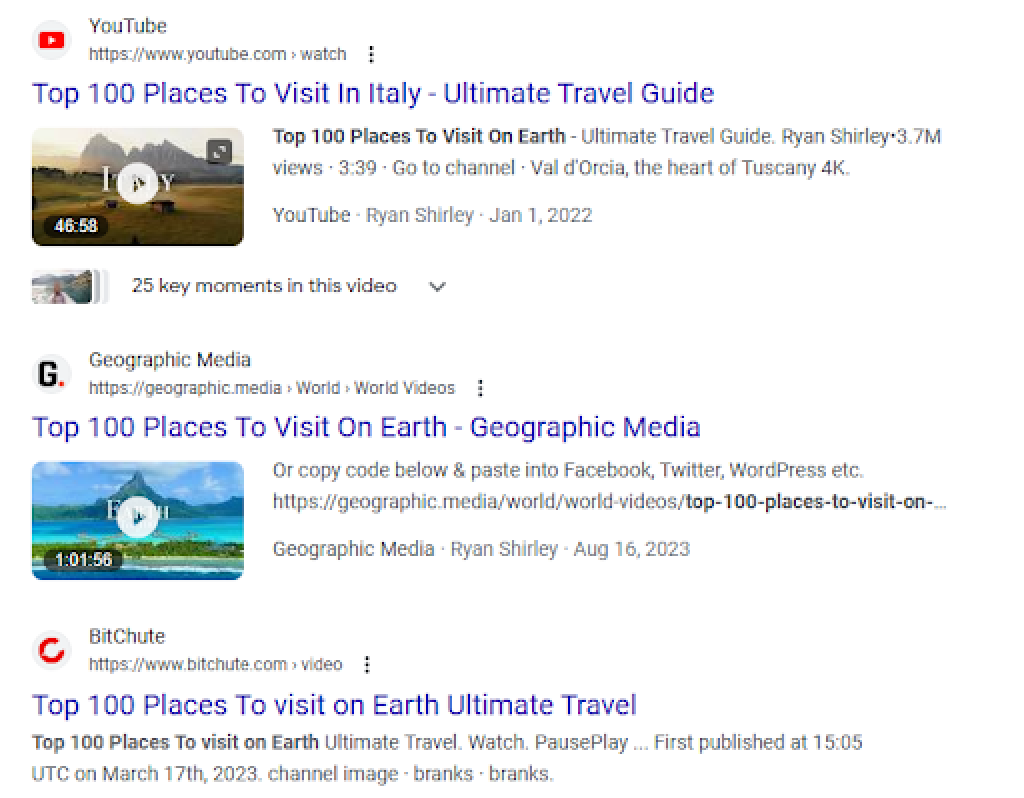
Task: Click the BitChute red favicon
Action: pyautogui.click(x=52, y=650)
